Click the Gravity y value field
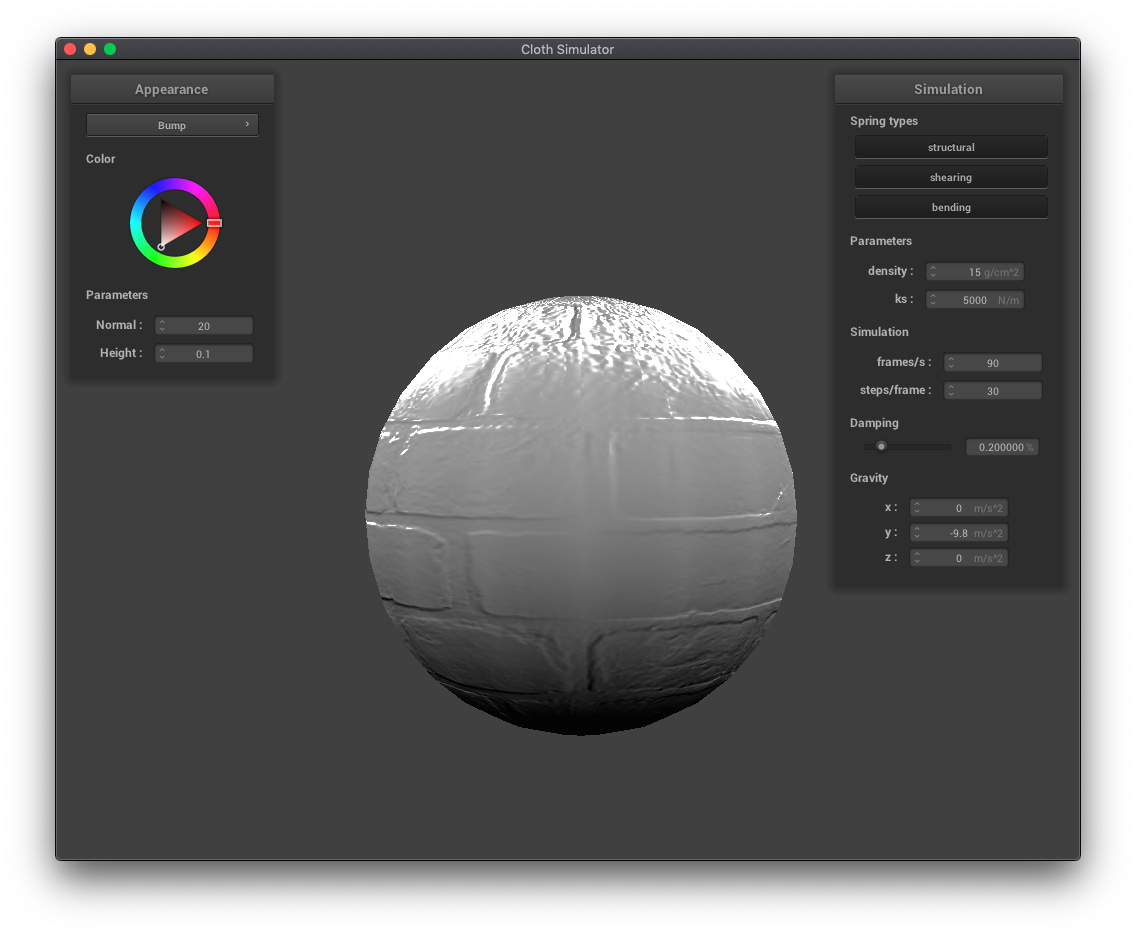The width and height of the screenshot is (1136, 934). 958,533
